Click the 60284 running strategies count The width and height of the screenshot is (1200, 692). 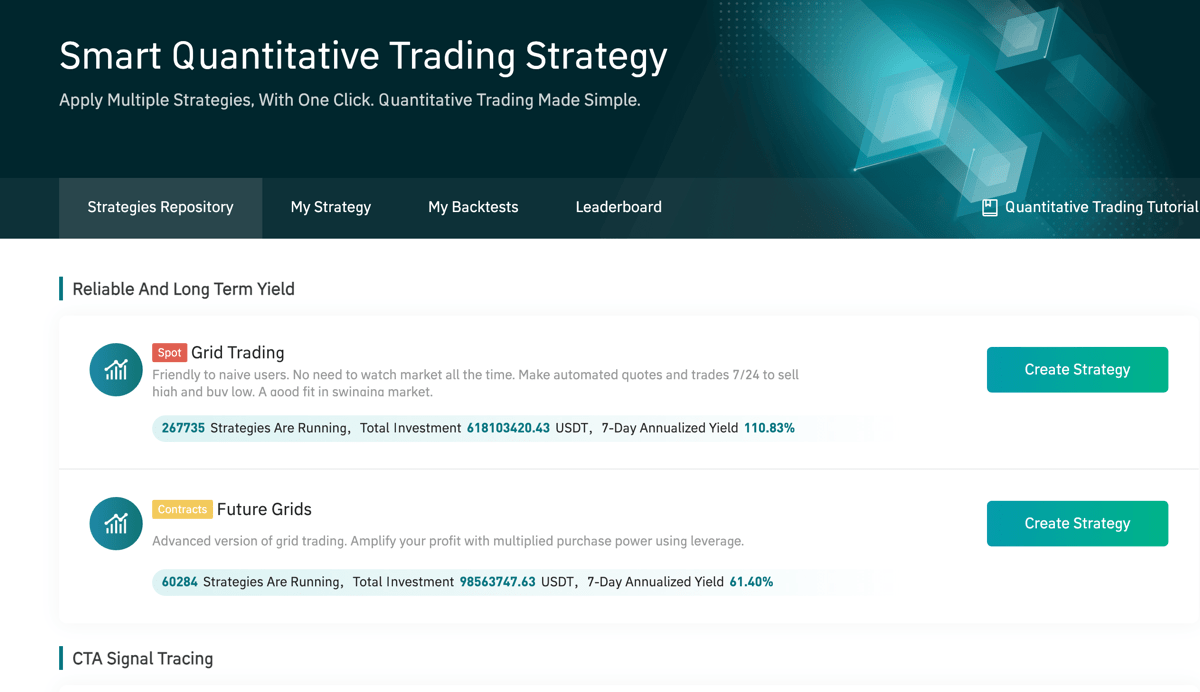[180, 582]
